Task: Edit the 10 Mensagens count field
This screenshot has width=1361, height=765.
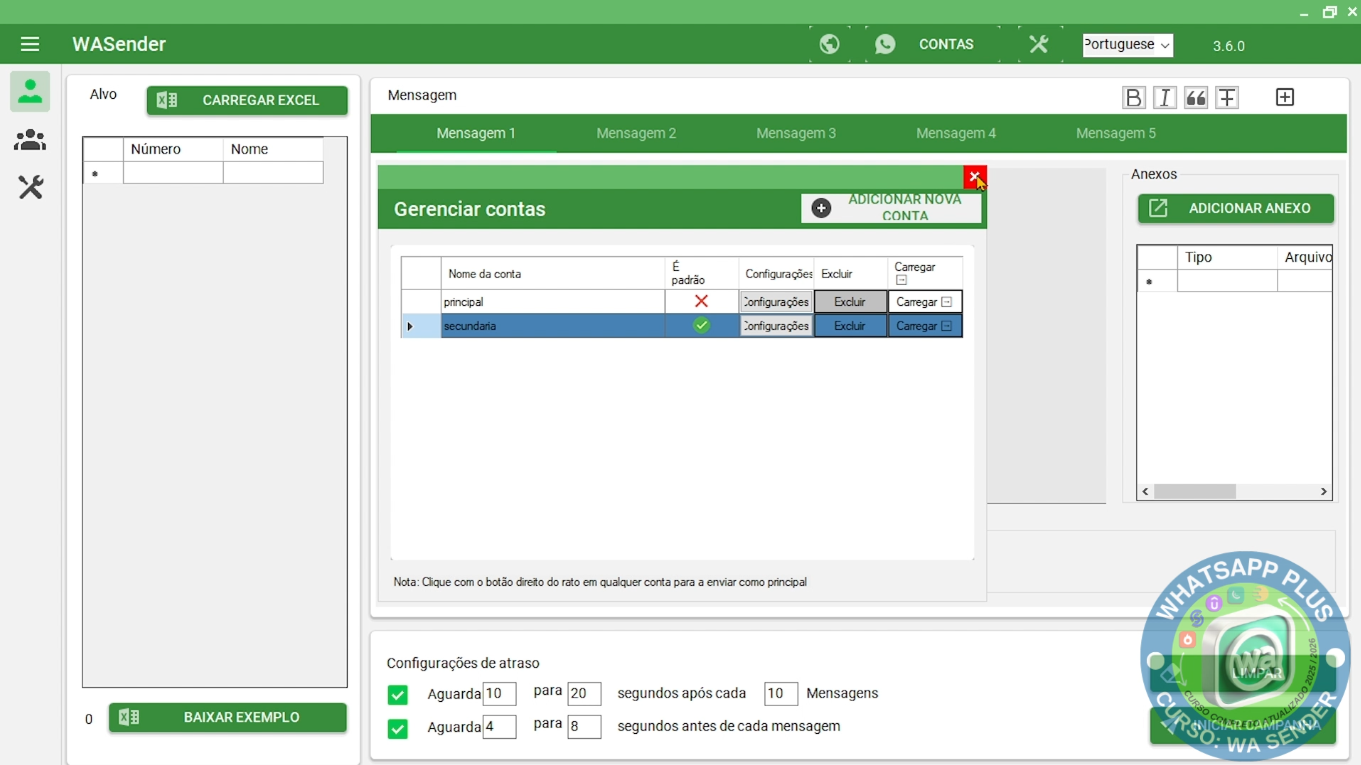Action: (x=781, y=694)
